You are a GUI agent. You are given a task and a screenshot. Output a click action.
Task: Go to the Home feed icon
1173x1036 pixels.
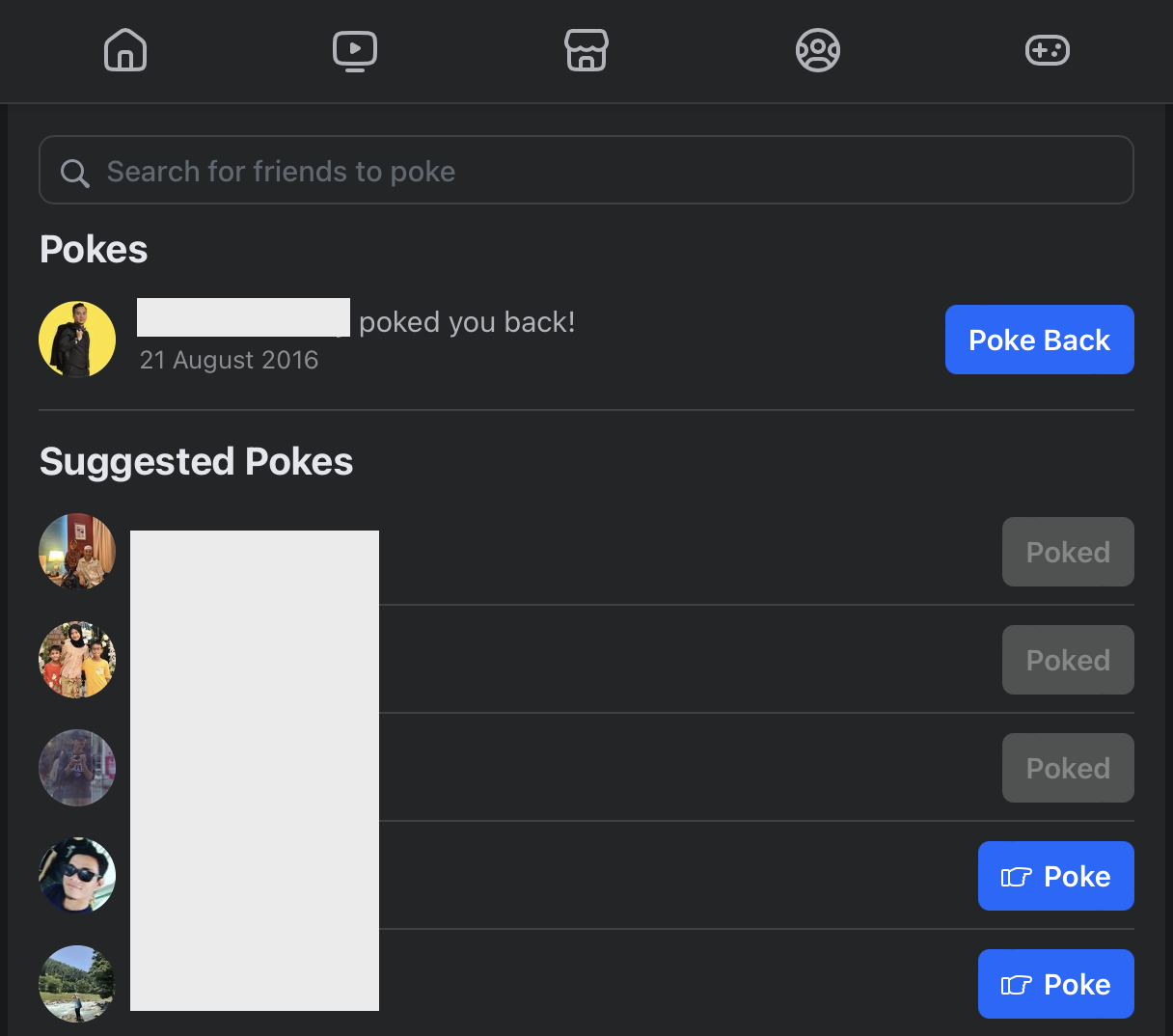(125, 50)
